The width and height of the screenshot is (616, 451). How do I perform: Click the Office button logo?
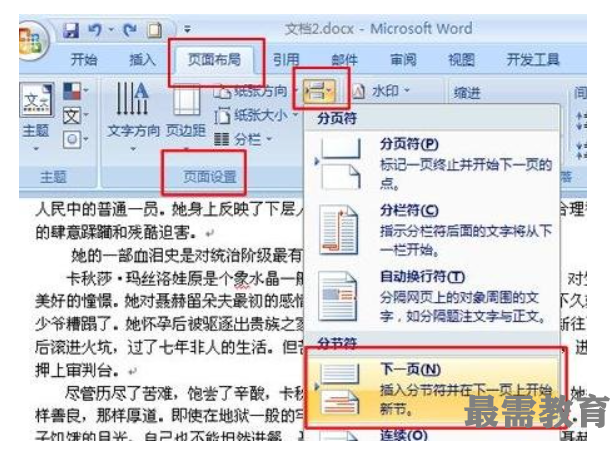[x=32, y=40]
